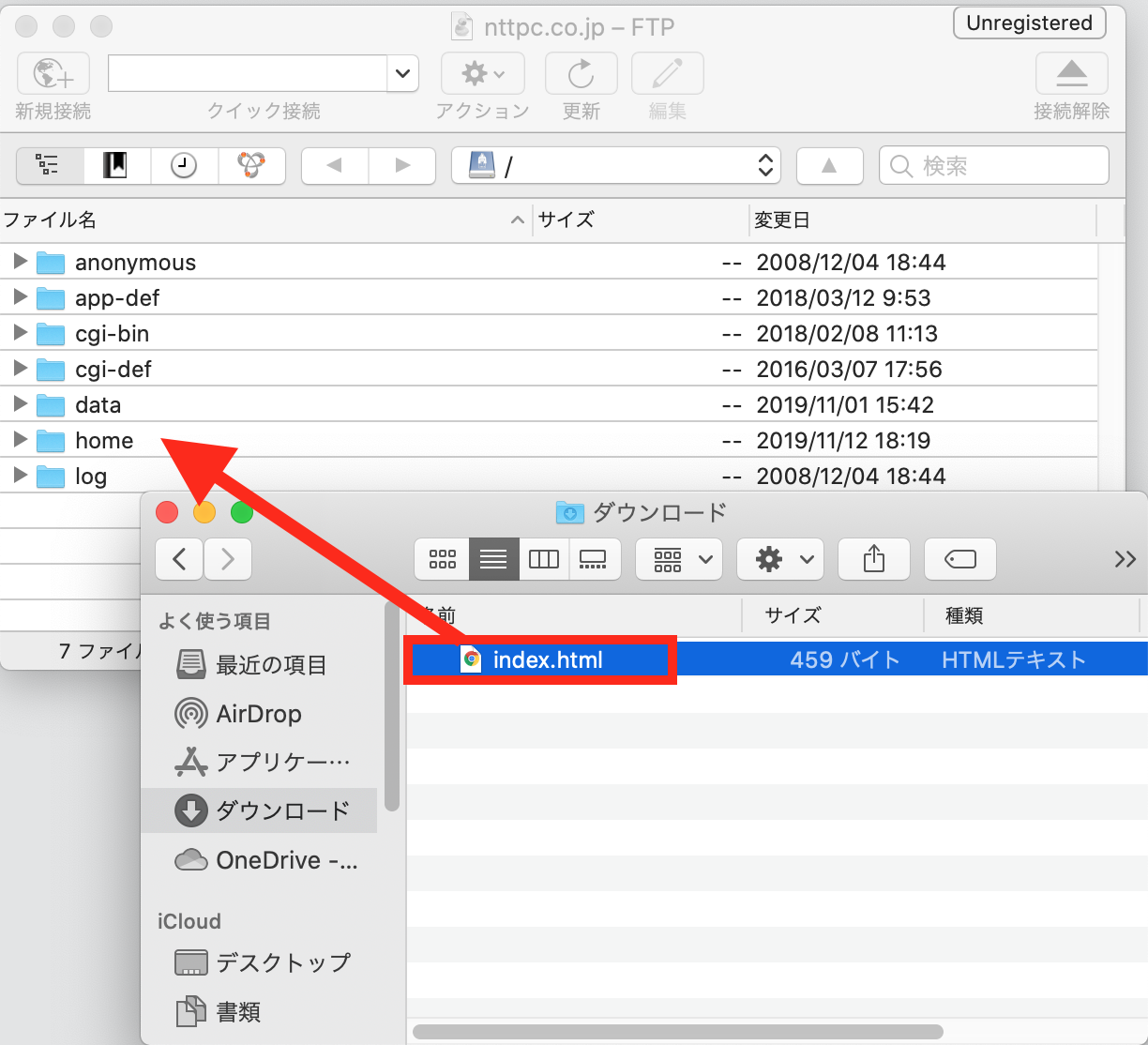Open the Finder action gear menu
This screenshot has height=1045, width=1148.
(x=780, y=559)
